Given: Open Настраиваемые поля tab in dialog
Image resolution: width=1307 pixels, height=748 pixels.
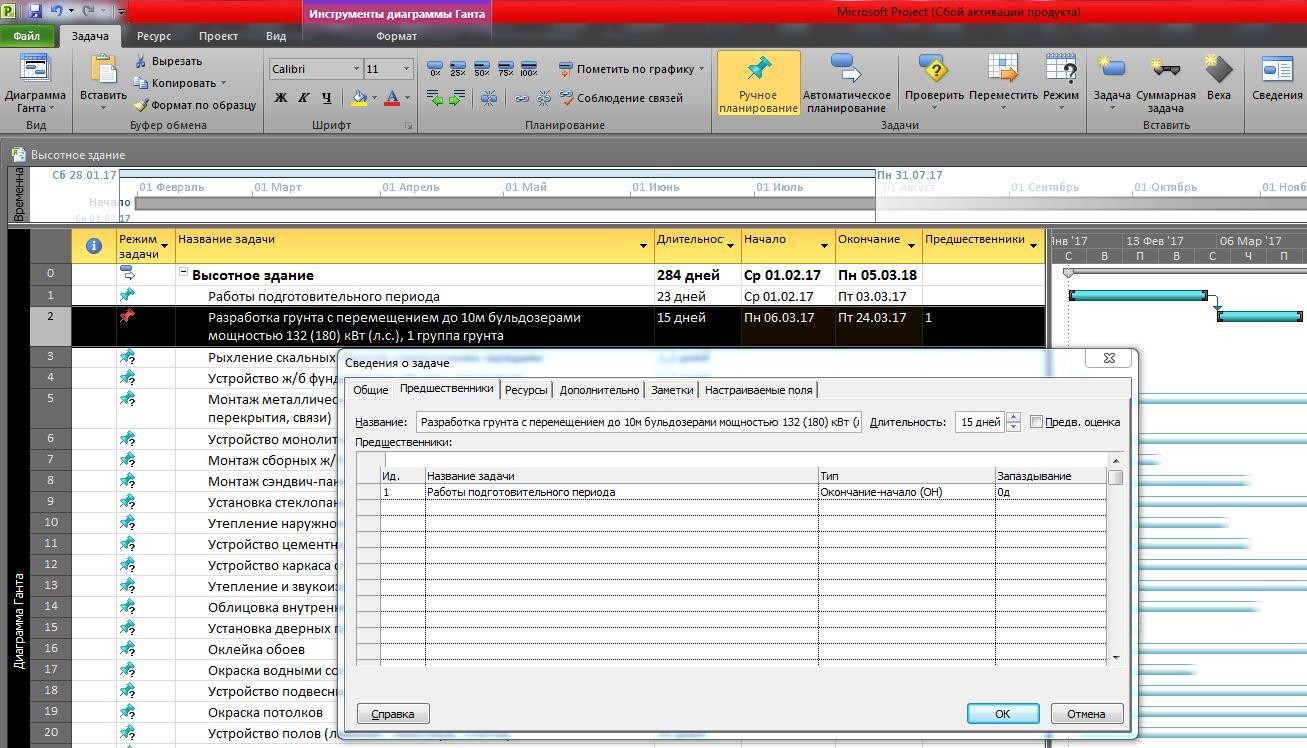Looking at the screenshot, I should 759,390.
